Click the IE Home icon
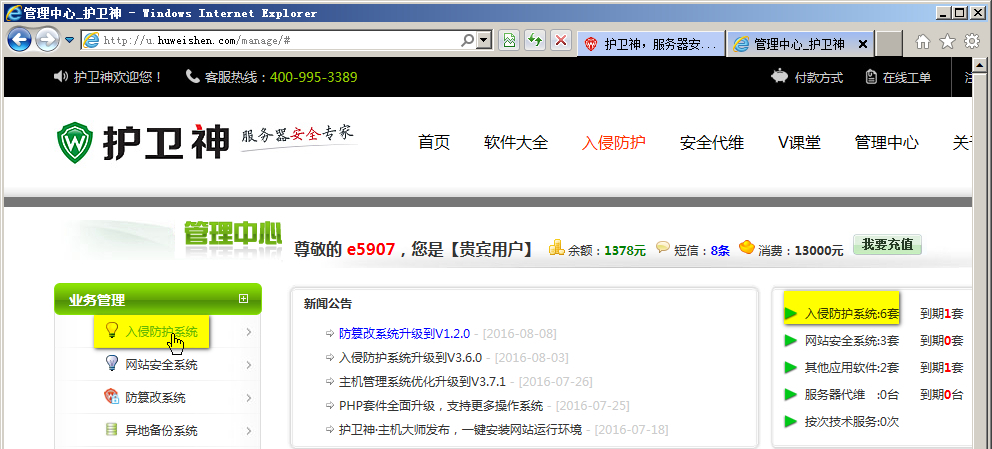 (922, 42)
